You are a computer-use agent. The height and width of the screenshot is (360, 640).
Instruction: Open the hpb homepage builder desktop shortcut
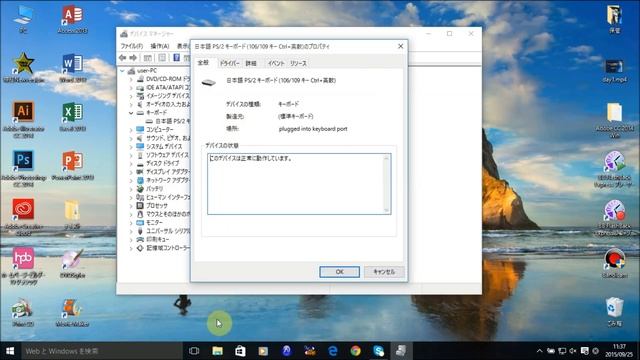click(x=23, y=266)
